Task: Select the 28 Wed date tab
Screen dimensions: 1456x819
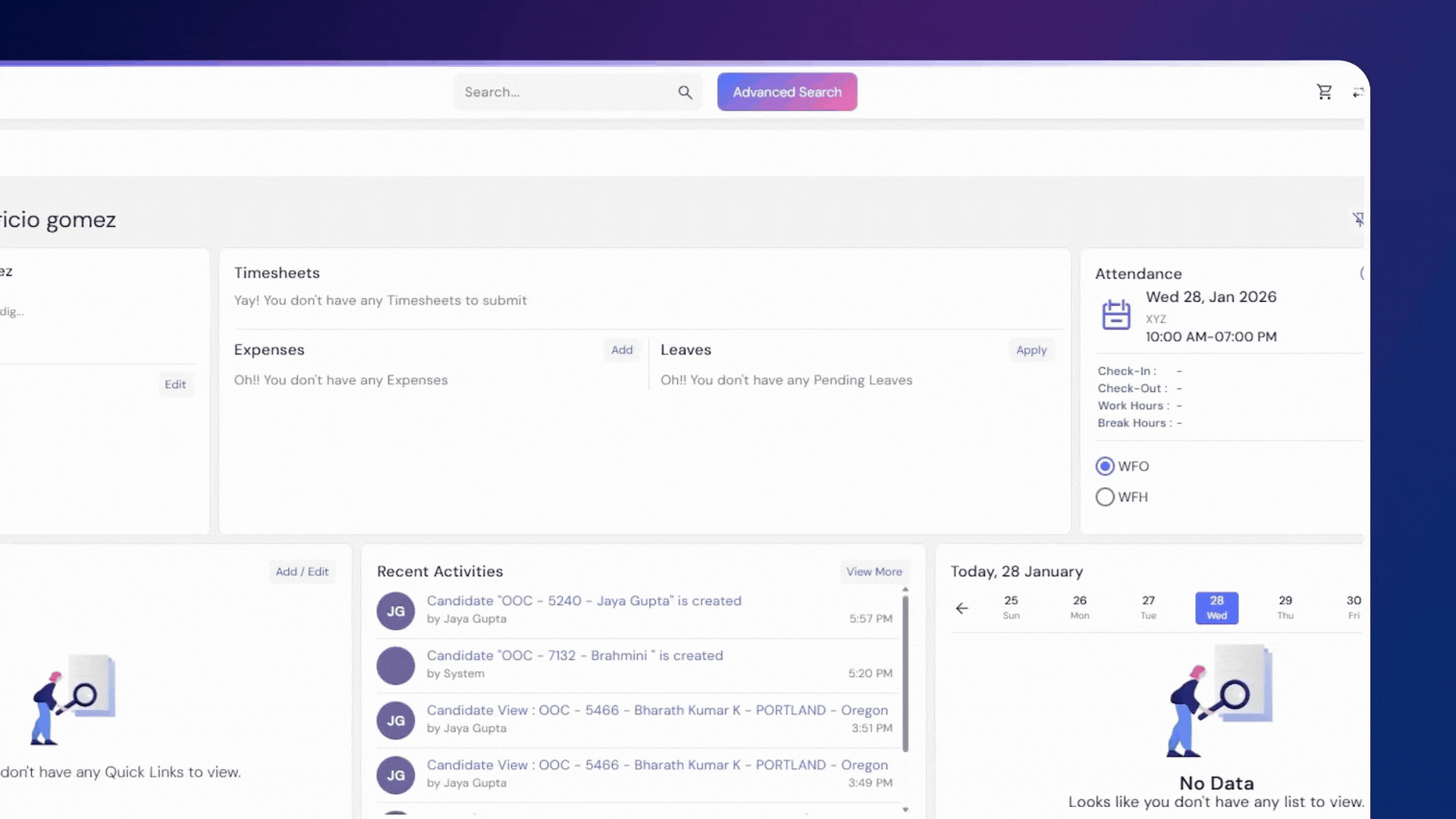Action: pyautogui.click(x=1216, y=607)
